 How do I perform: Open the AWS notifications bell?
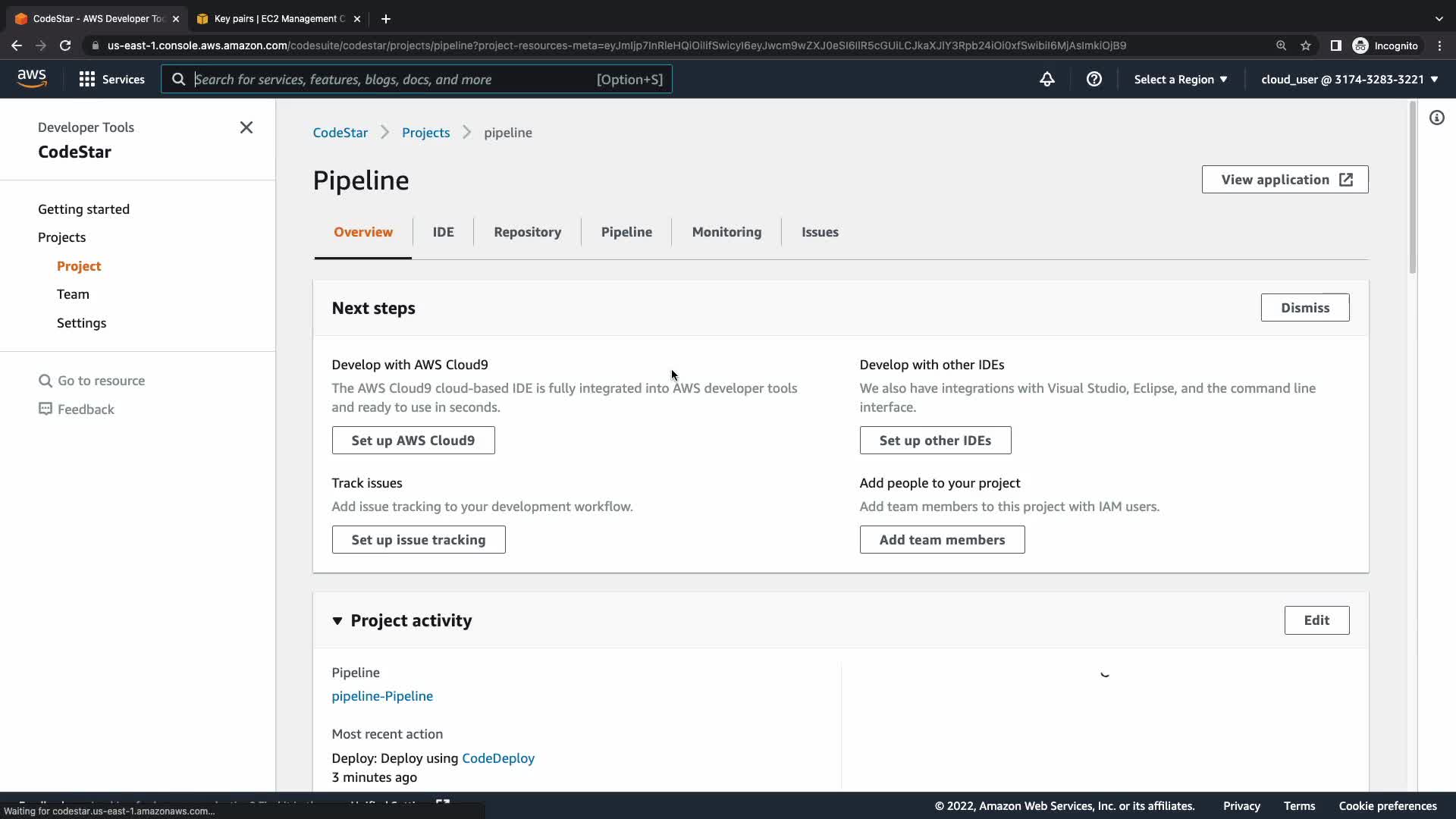pos(1047,79)
